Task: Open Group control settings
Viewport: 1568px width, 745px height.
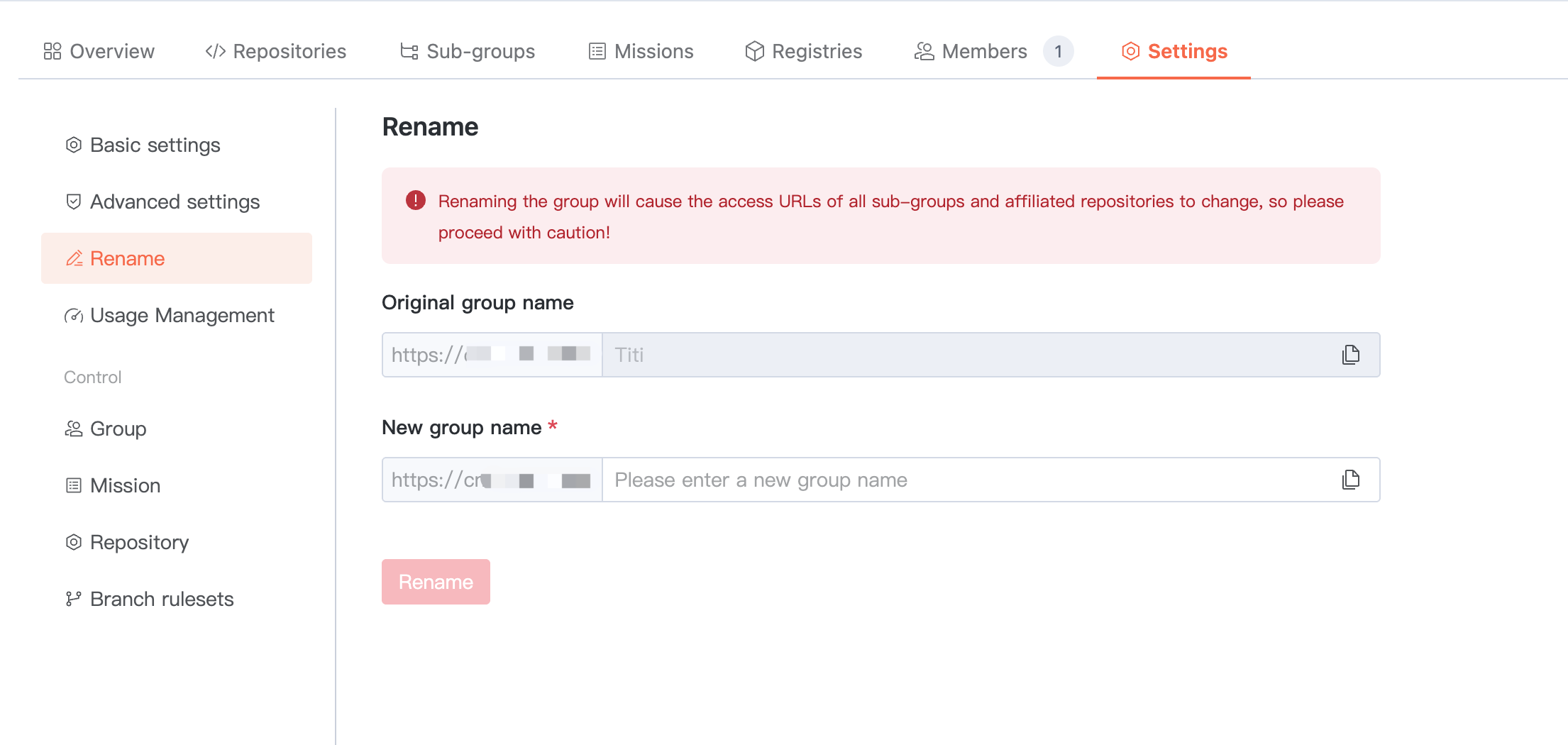Action: pos(118,429)
